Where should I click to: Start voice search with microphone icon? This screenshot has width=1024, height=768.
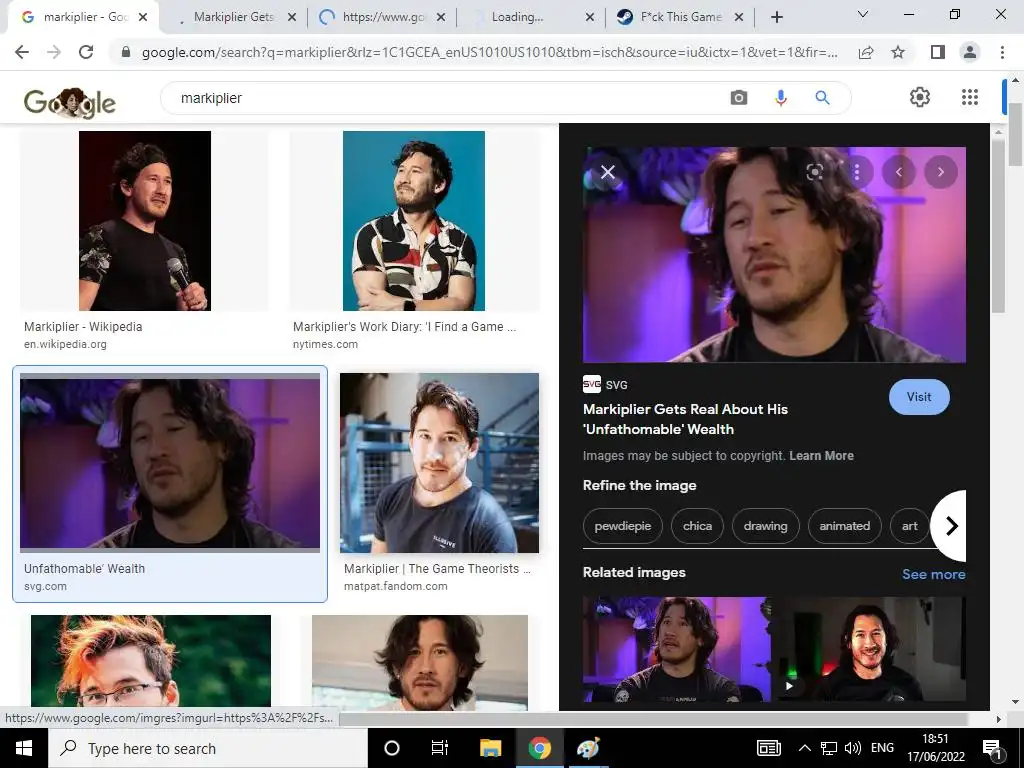pos(780,98)
